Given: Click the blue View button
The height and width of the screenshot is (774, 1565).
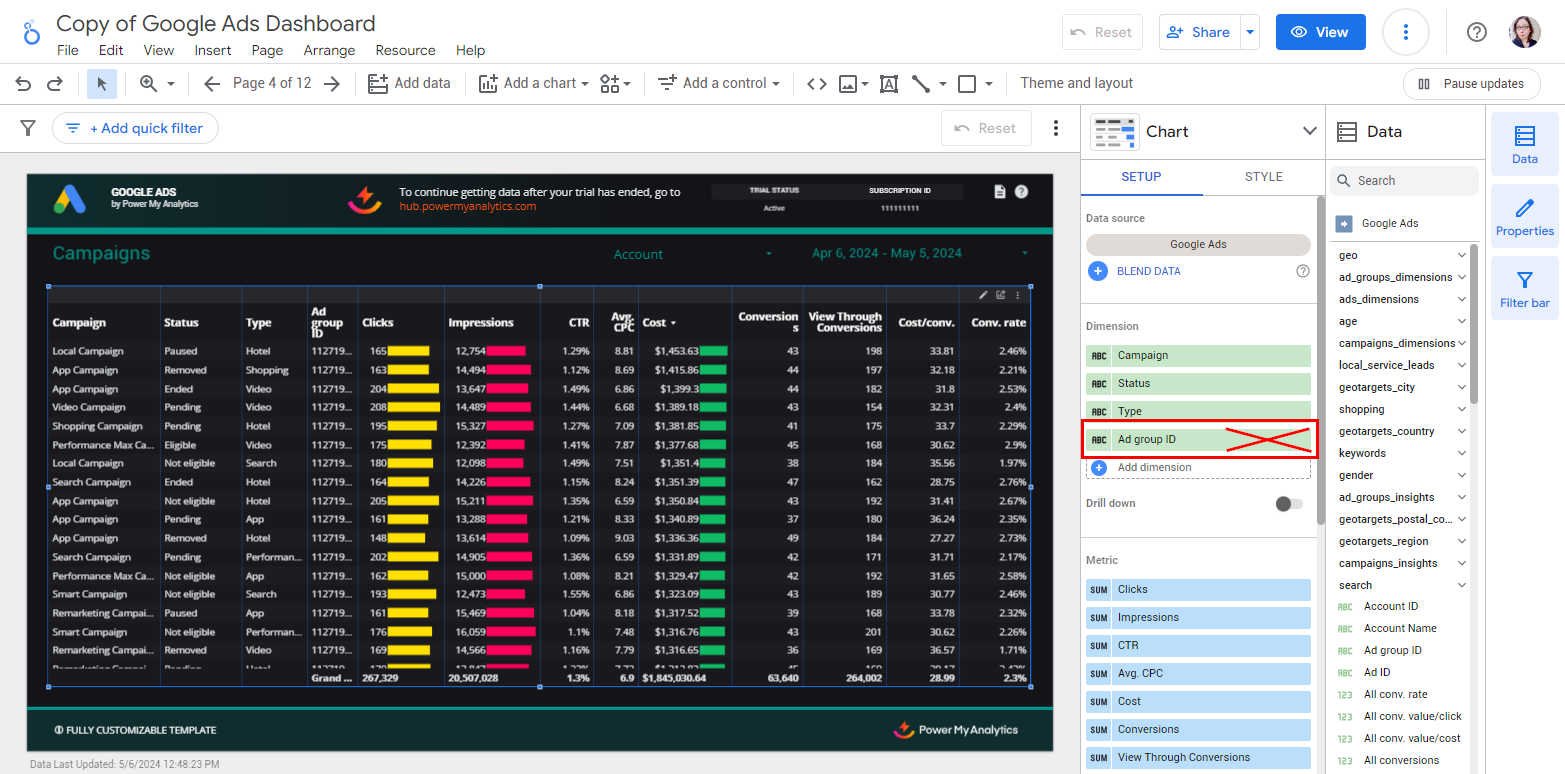Looking at the screenshot, I should 1320,32.
